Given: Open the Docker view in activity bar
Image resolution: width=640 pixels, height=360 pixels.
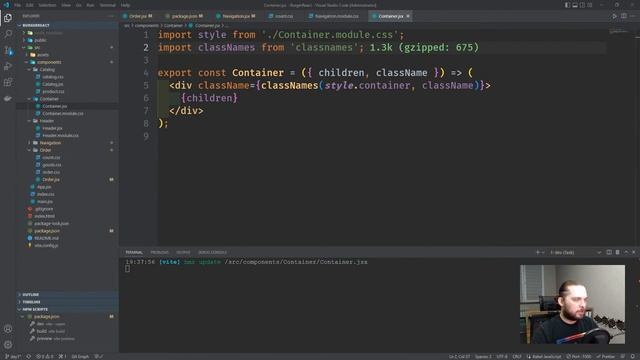Looking at the screenshot, I should point(8,98).
